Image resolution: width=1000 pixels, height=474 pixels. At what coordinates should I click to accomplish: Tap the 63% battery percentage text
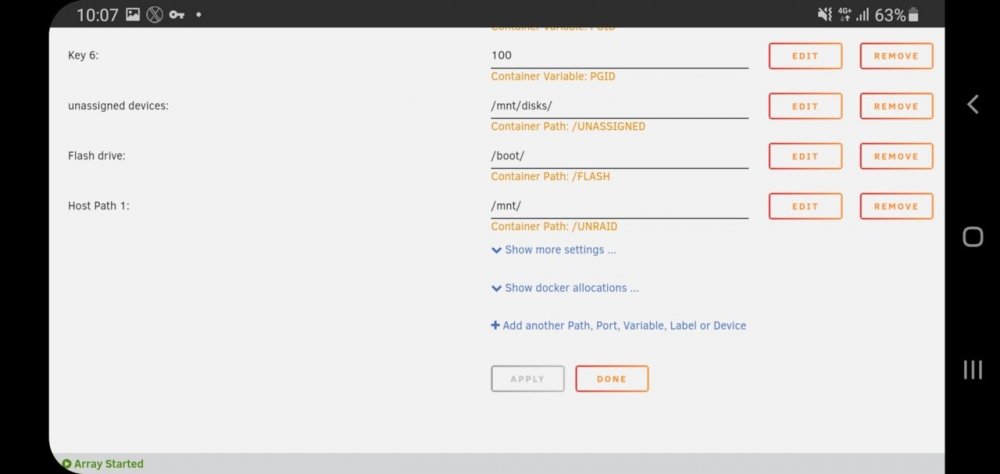coord(890,15)
